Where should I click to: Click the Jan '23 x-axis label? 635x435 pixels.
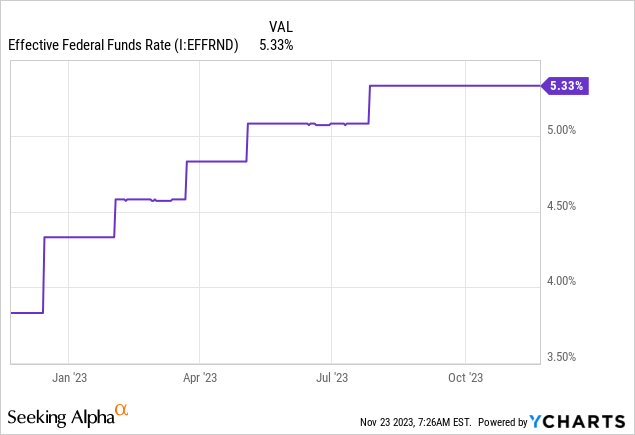(x=67, y=377)
